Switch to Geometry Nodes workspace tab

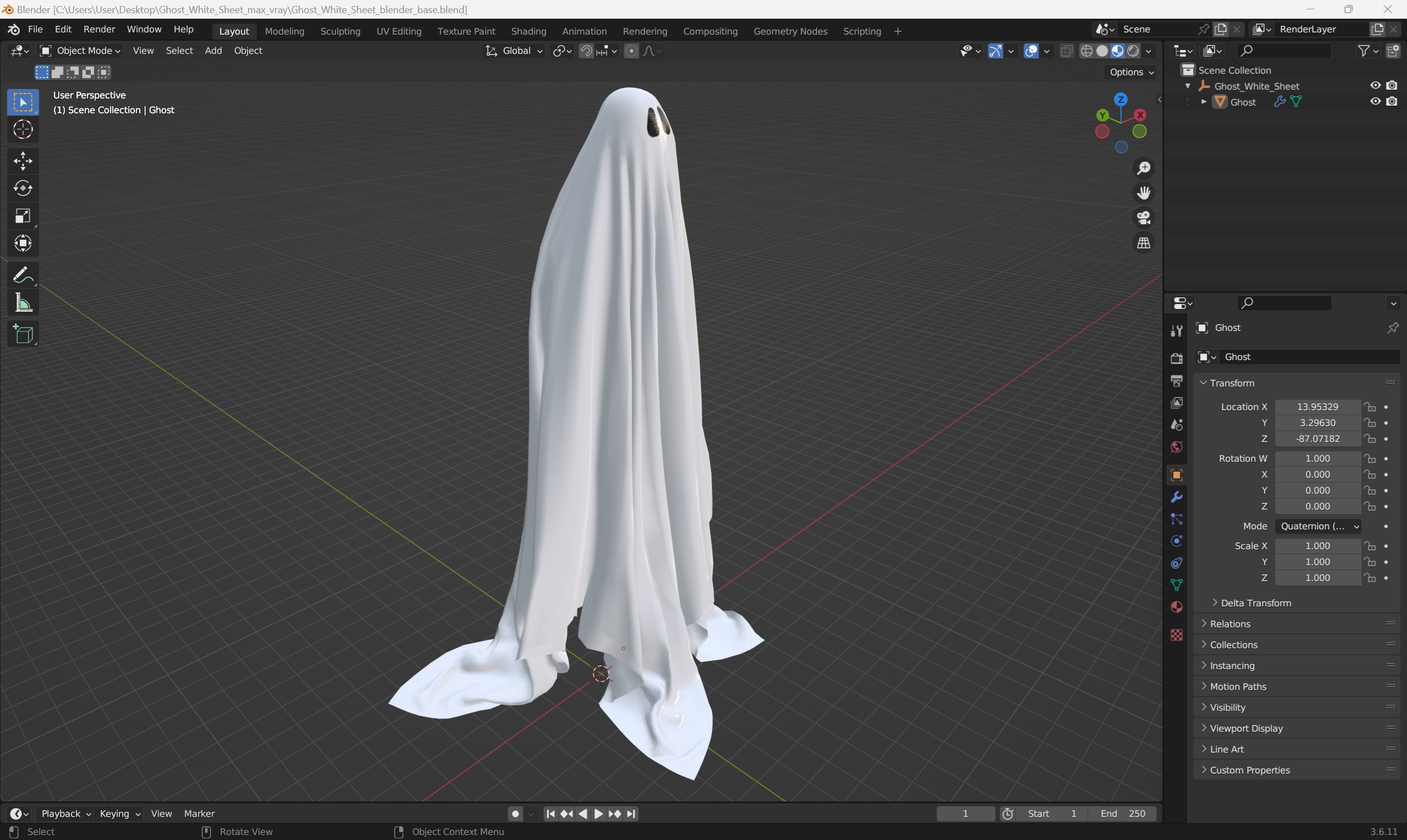coord(790,31)
